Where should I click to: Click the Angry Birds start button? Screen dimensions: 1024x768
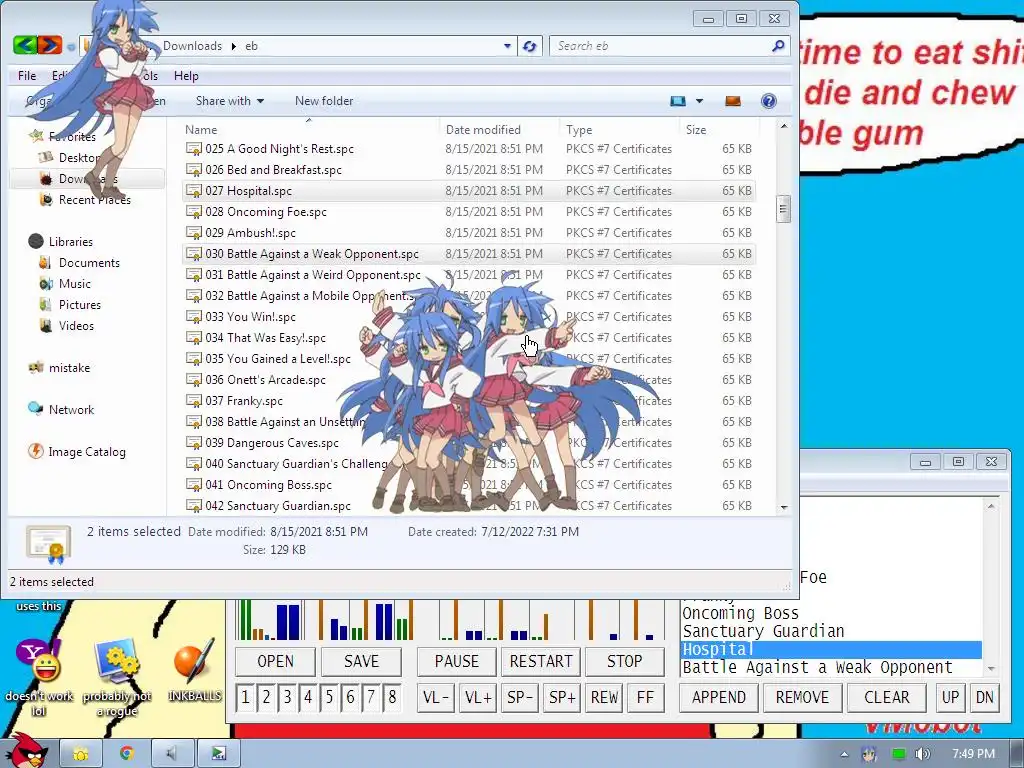point(26,751)
